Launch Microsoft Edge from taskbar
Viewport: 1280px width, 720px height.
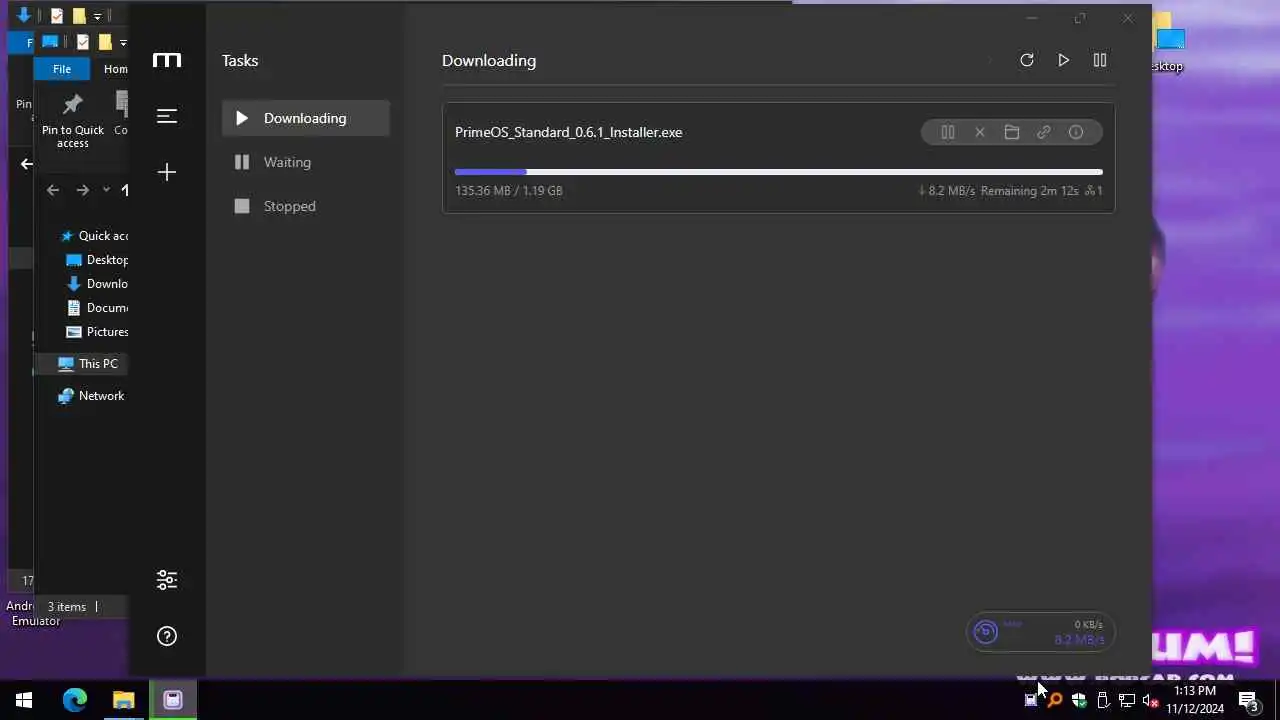click(x=75, y=700)
